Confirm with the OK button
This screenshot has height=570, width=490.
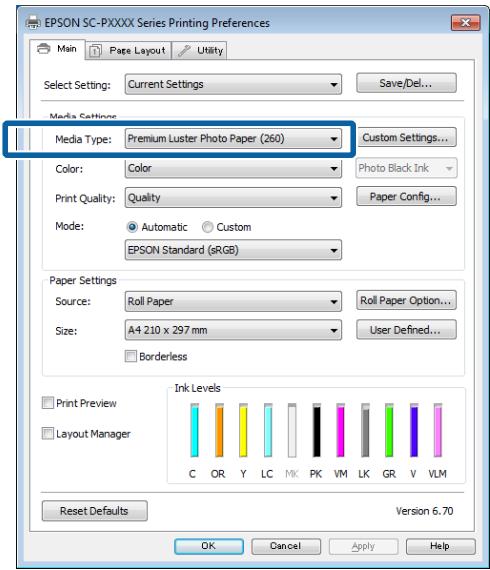coord(209,546)
